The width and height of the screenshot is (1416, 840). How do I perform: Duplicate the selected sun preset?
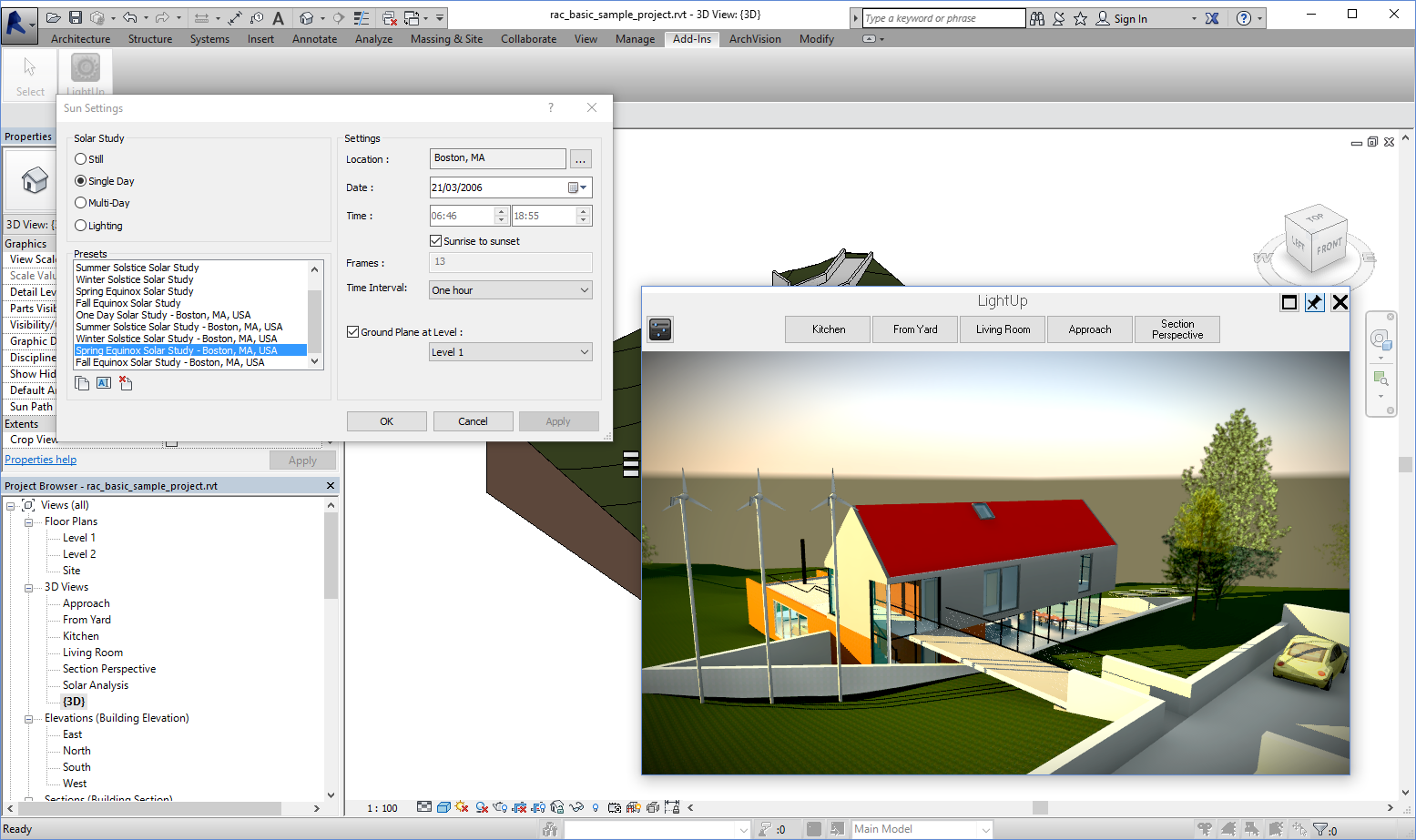click(81, 382)
